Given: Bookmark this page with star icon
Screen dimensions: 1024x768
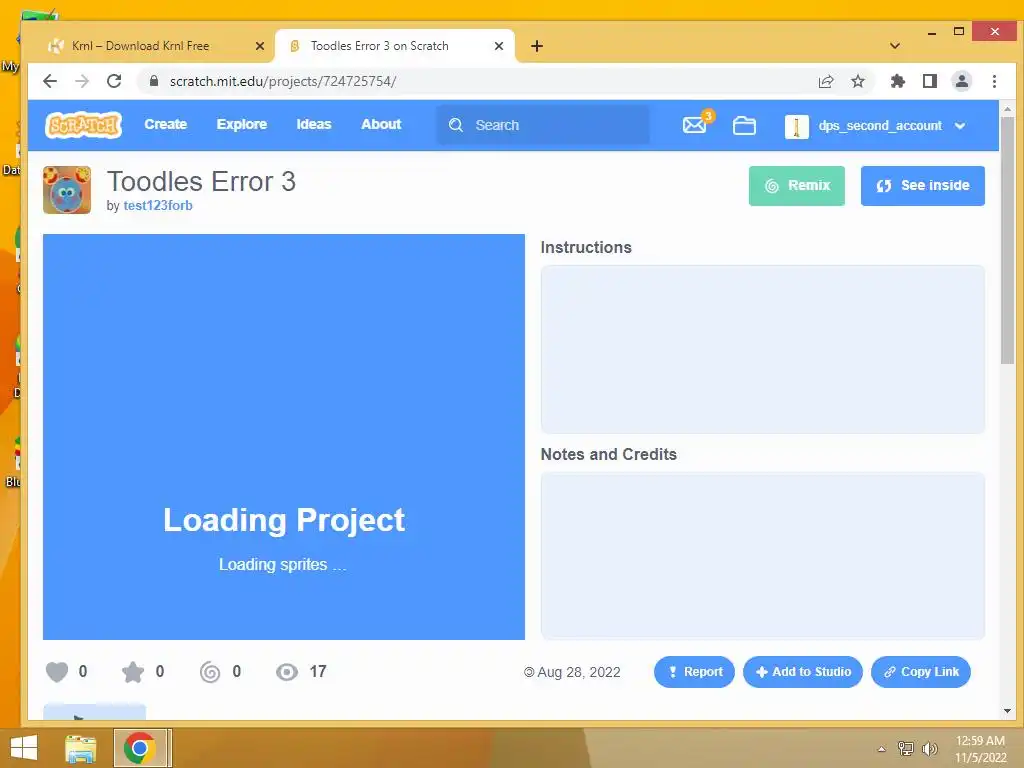Looking at the screenshot, I should pyautogui.click(x=858, y=82).
